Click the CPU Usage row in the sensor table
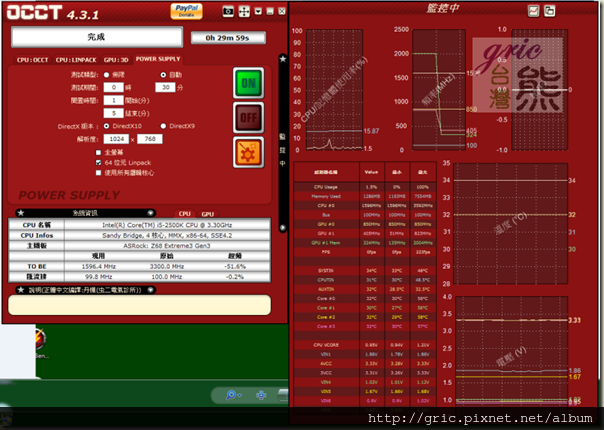604x430 pixels. (x=365, y=187)
